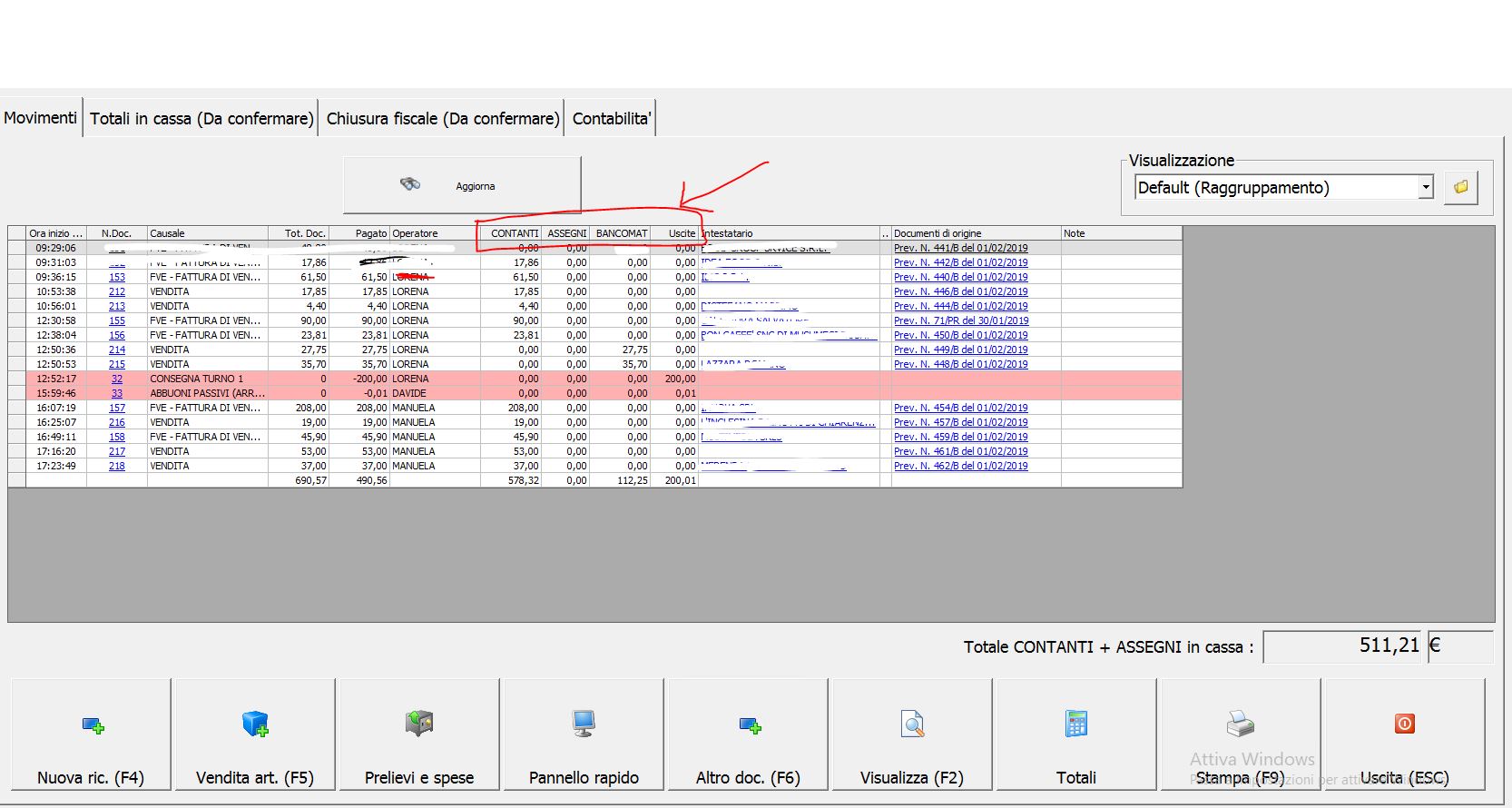Expand the Visualizzazione dropdown arrow
Screen dimensions: 1512x808
tap(1426, 187)
